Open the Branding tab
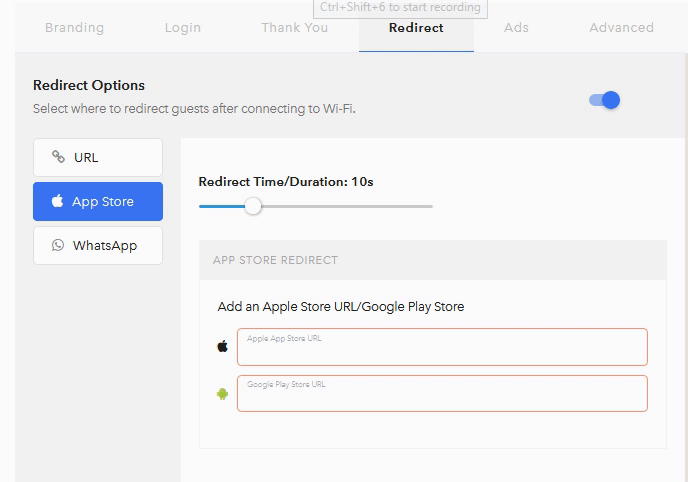 [x=74, y=27]
